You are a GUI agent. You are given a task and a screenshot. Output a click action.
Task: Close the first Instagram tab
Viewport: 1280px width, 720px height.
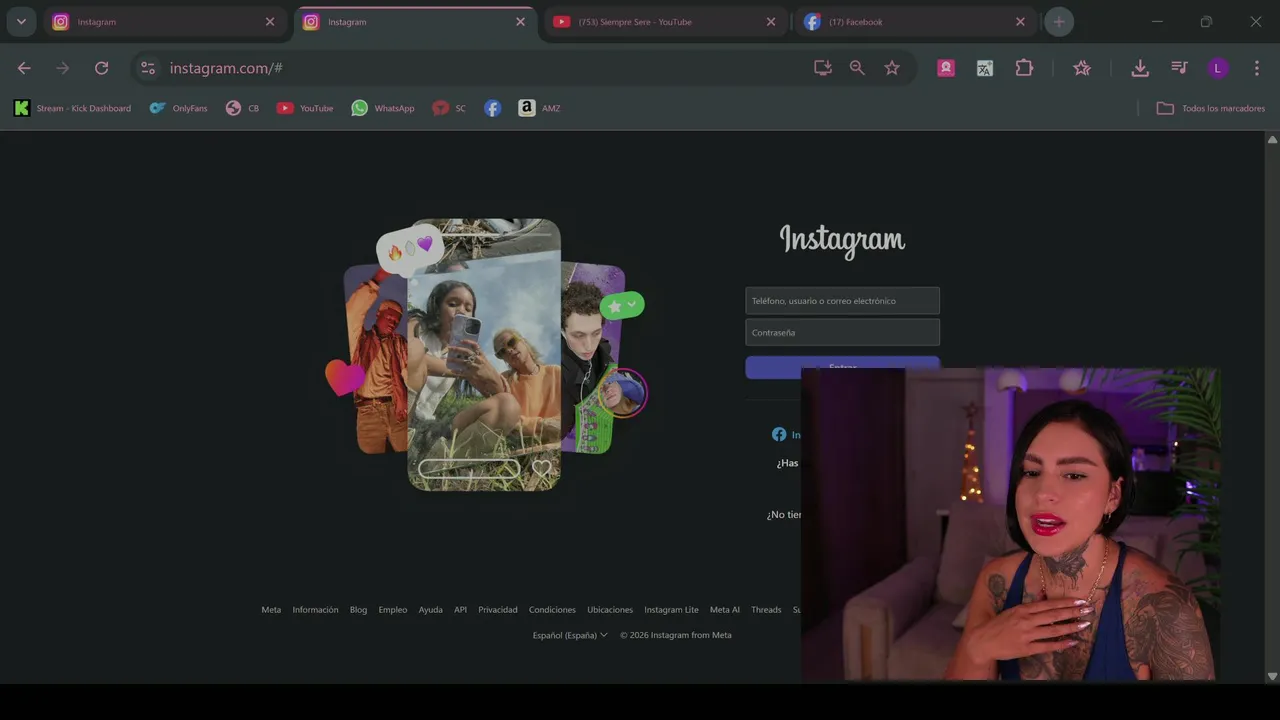point(270,22)
